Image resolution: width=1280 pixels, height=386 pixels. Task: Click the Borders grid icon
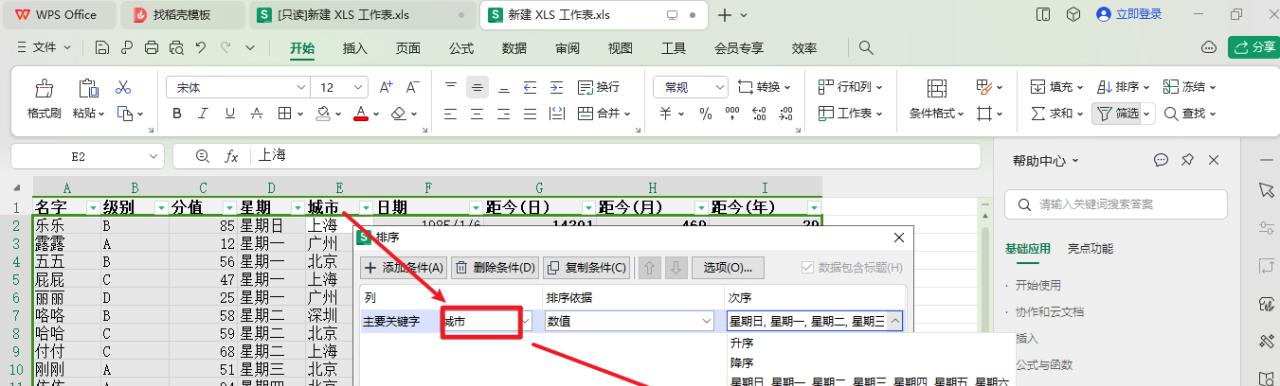[x=284, y=114]
